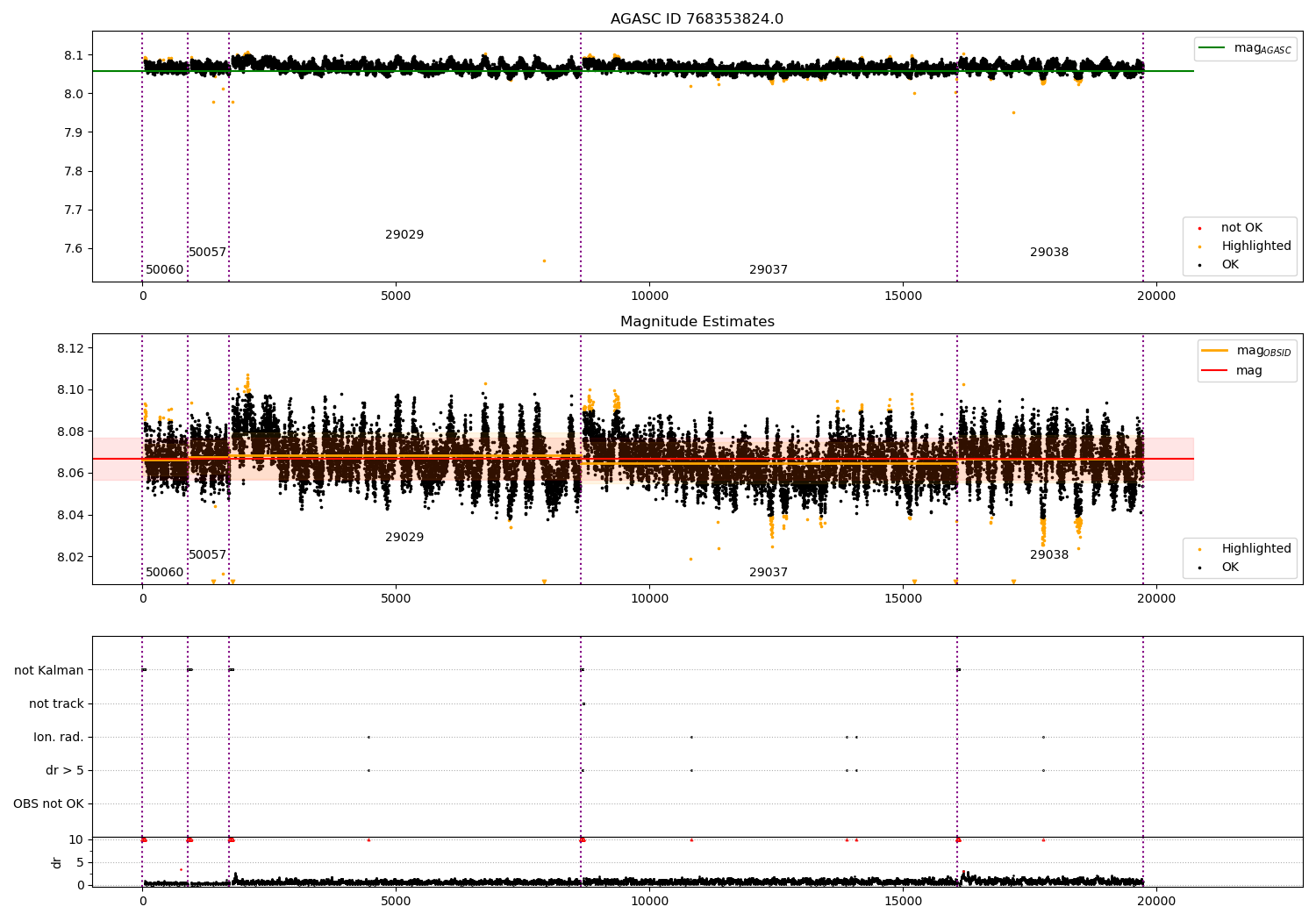Click the 'not OK' legend entry in top plot
Image resolution: width=1316 pixels, height=921 pixels.
[1241, 228]
